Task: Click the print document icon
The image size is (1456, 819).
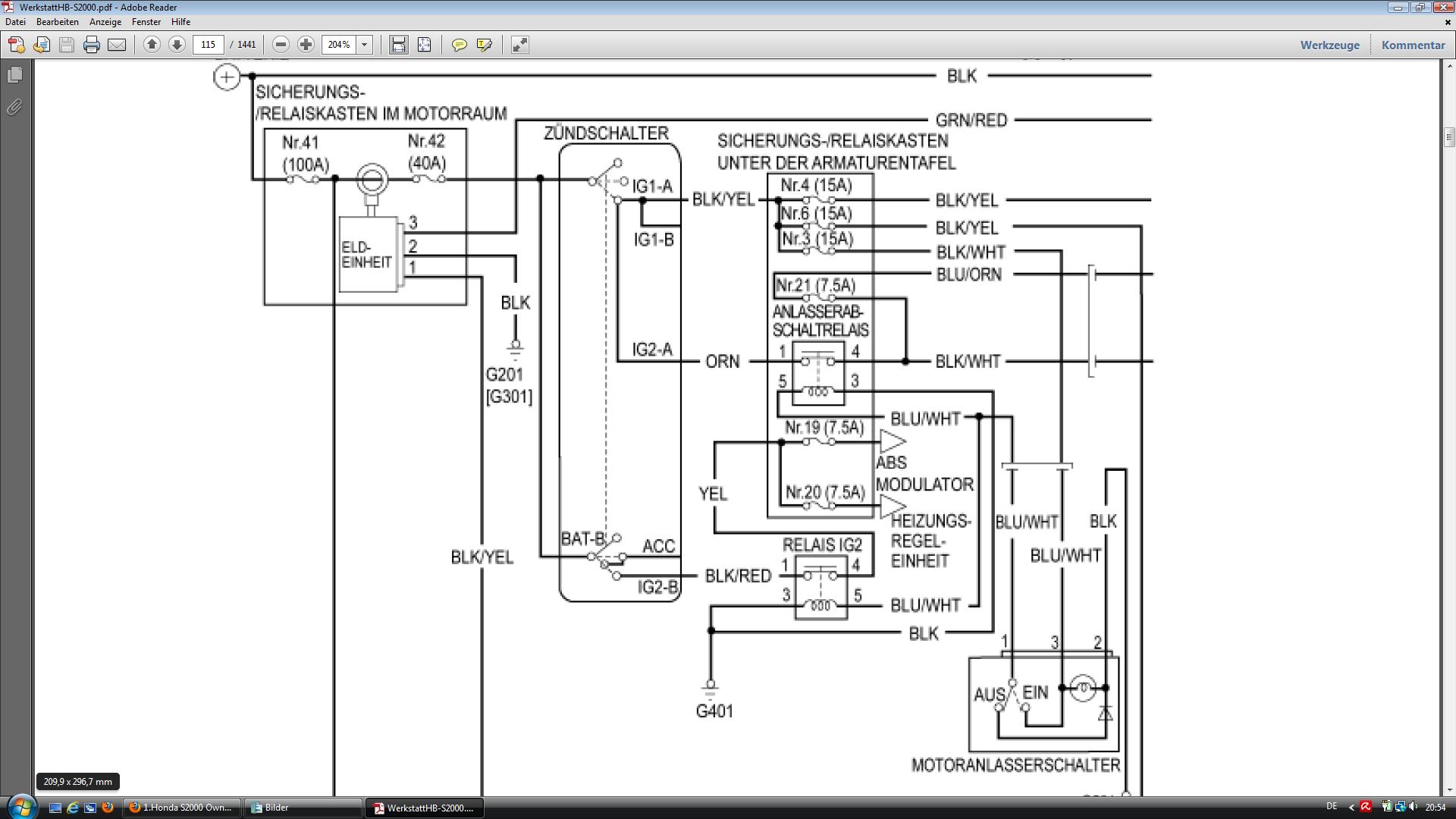Action: tap(92, 45)
